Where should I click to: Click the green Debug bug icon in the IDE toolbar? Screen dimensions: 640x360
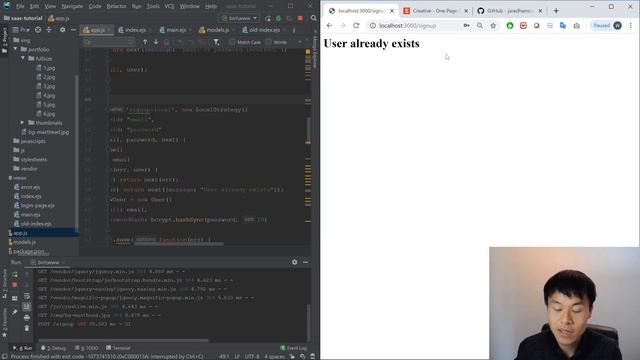(x=278, y=18)
